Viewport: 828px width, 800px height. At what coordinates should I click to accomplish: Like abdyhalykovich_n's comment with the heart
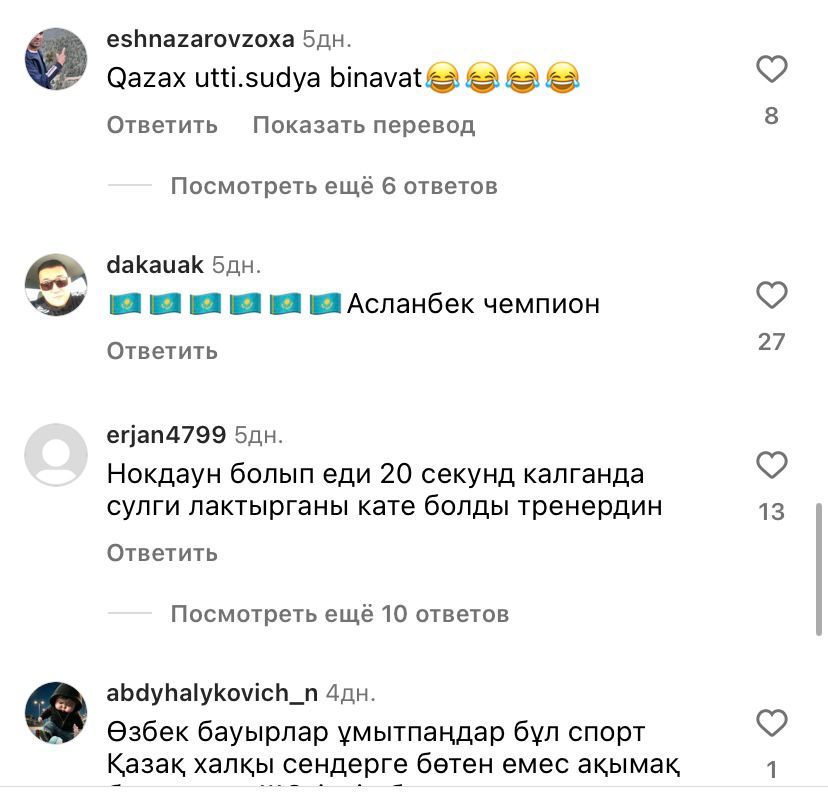click(x=771, y=722)
